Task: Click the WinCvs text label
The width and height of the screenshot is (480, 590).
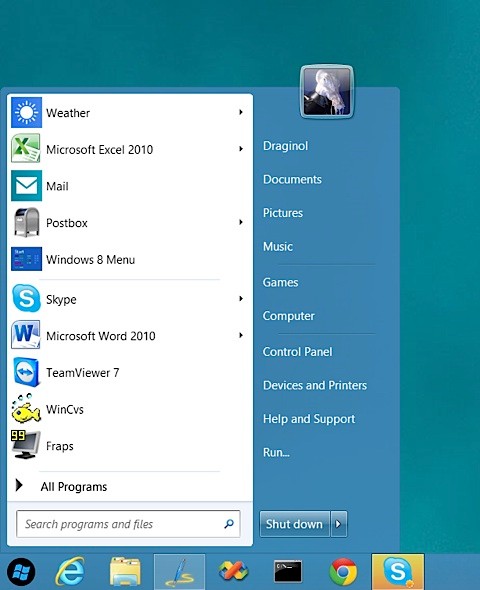Action: click(x=65, y=409)
